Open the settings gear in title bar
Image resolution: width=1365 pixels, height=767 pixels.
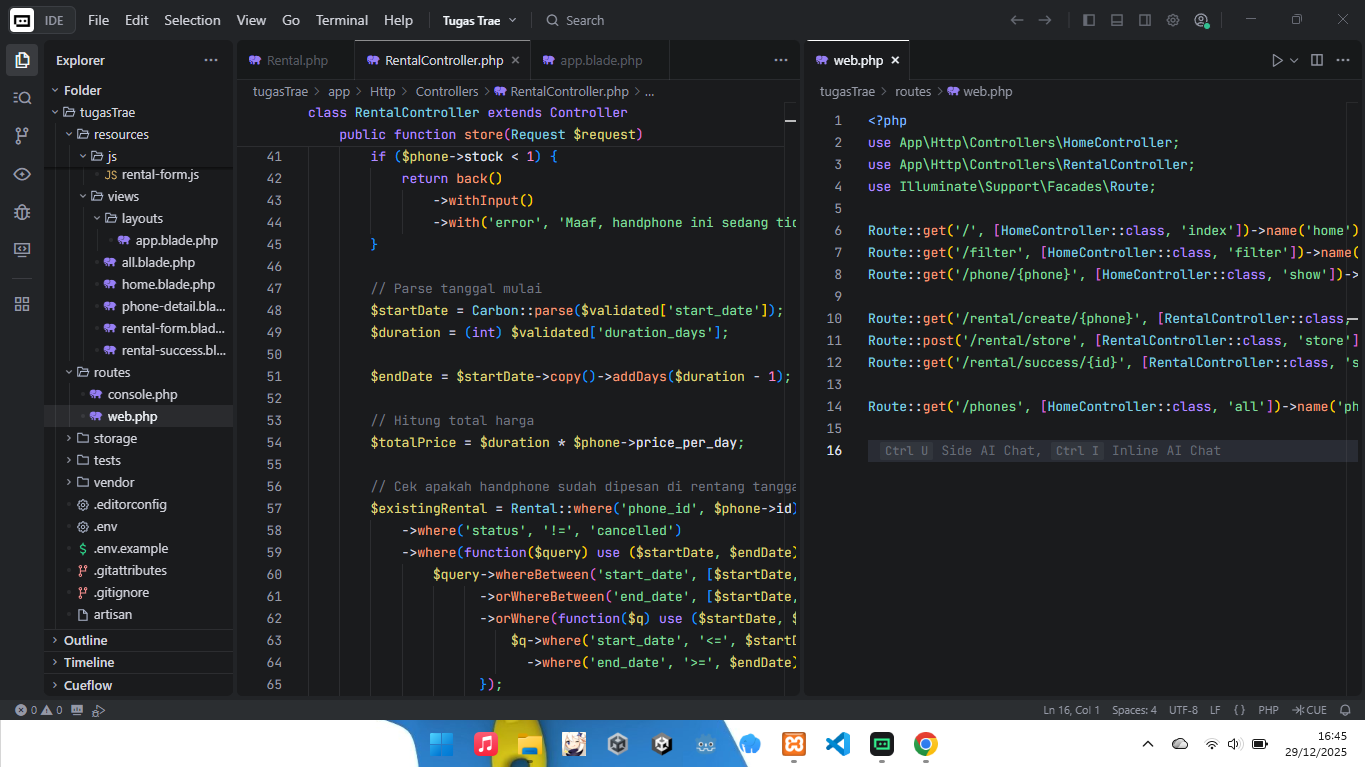point(1173,20)
